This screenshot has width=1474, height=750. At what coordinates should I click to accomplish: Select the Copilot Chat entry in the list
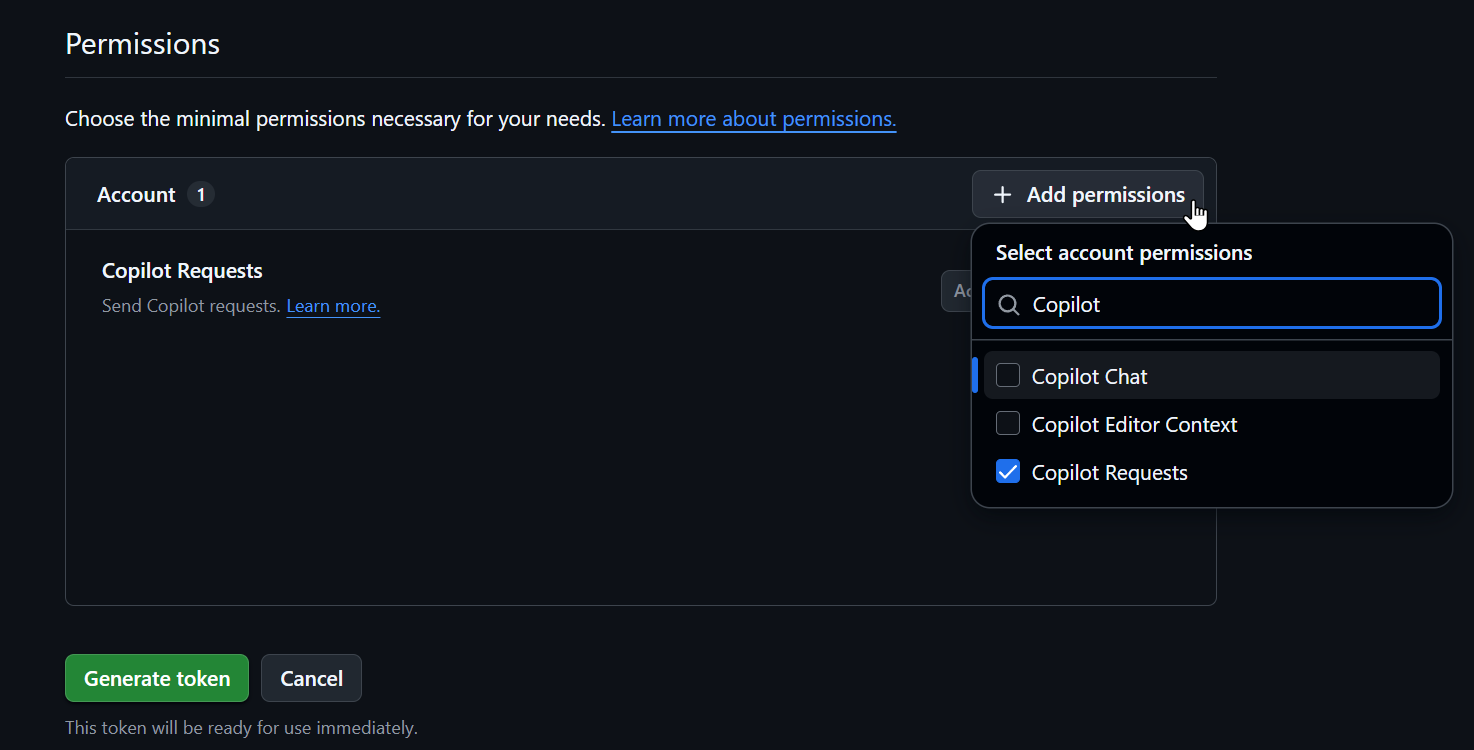click(x=1089, y=375)
